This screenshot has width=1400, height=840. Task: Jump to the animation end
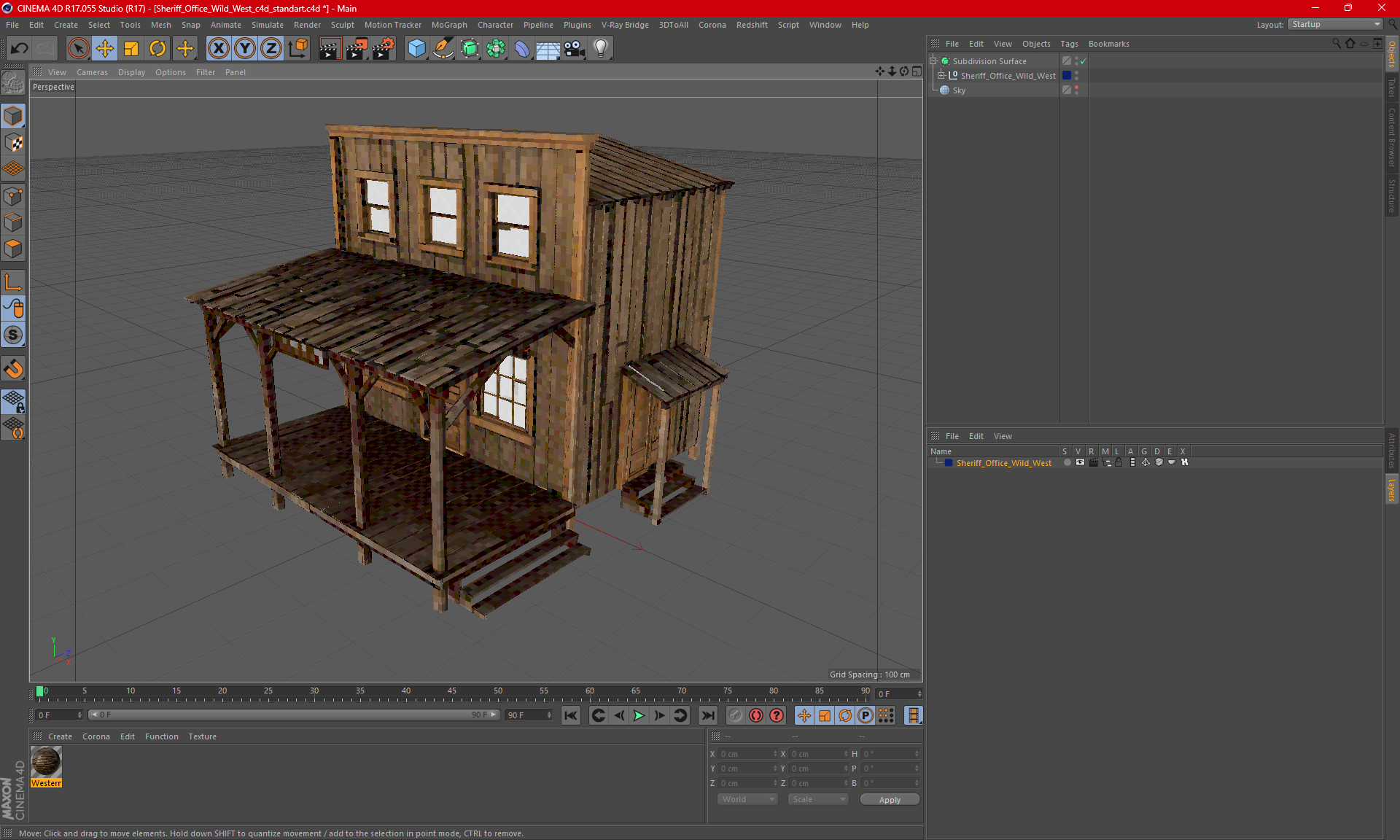click(707, 715)
